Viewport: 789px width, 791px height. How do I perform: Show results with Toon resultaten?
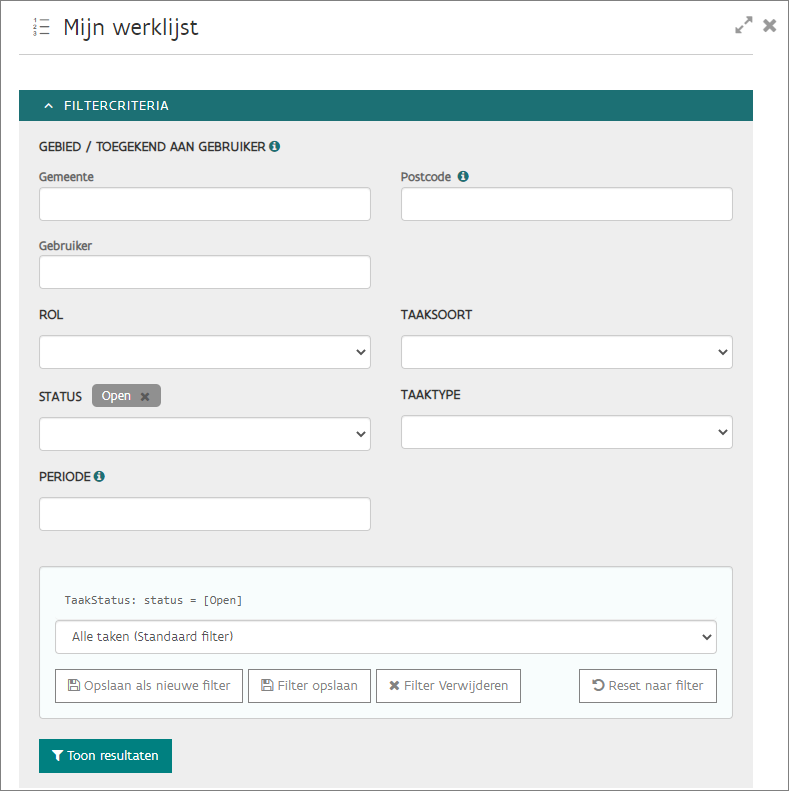pyautogui.click(x=105, y=756)
